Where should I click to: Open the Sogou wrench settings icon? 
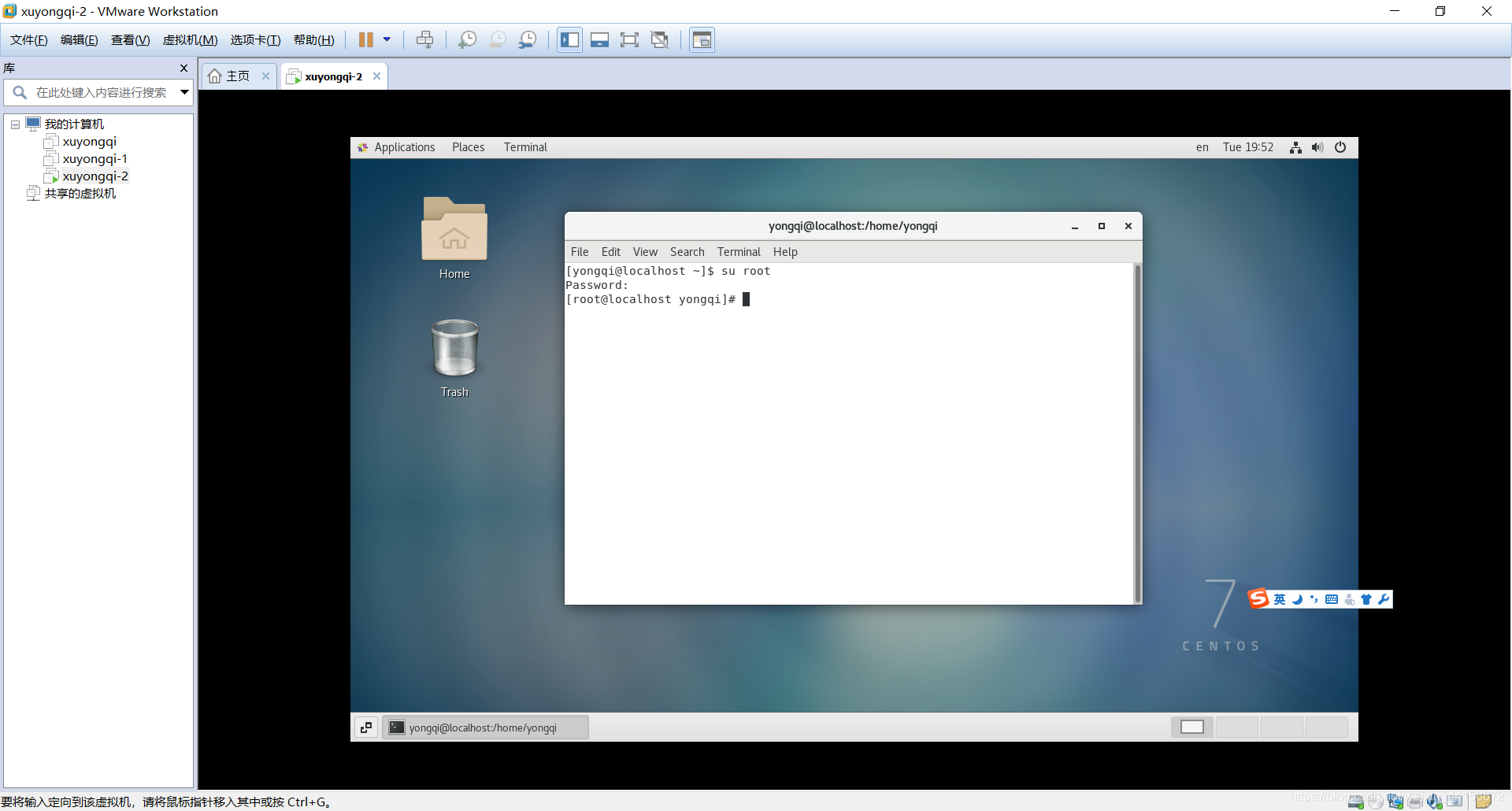point(1384,599)
